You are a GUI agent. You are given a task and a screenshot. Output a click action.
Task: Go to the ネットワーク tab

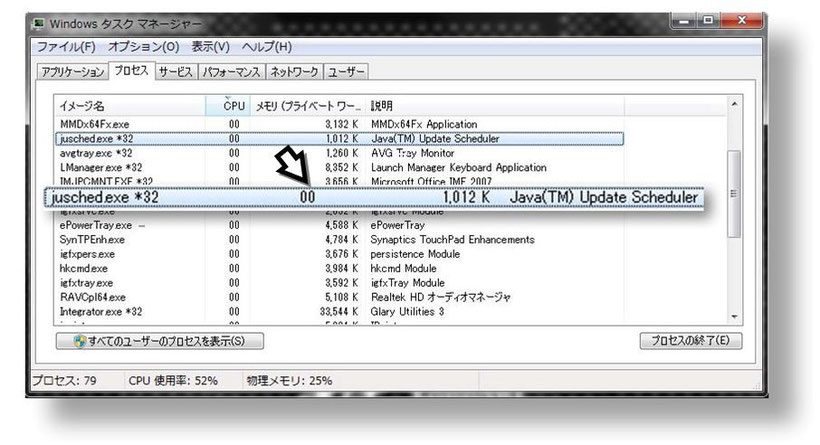pos(294,72)
